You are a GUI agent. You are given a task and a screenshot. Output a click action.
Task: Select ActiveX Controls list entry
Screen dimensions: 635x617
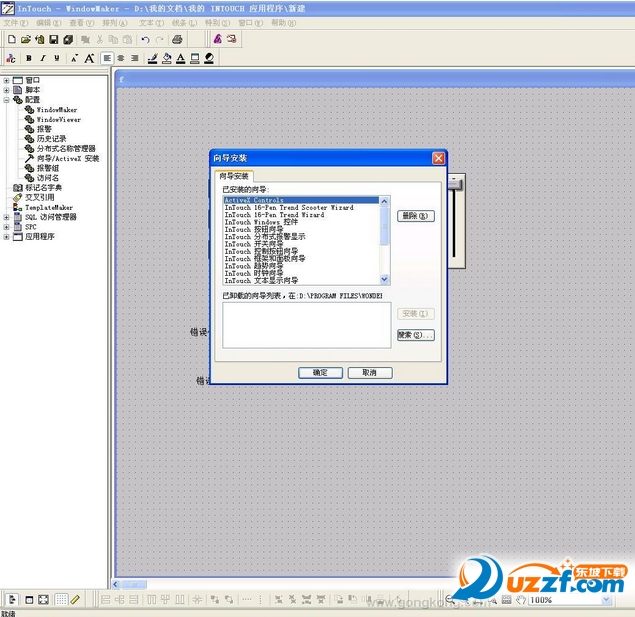coord(301,200)
